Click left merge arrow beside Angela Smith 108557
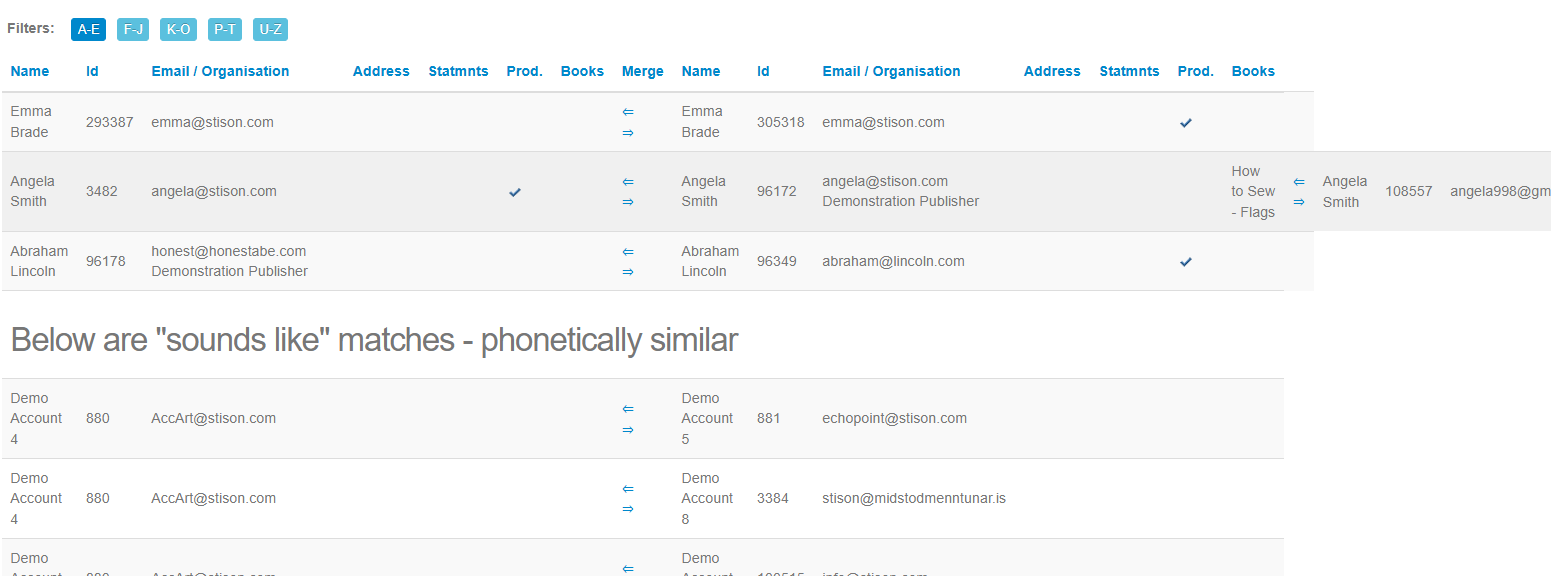The image size is (1551, 576). click(1298, 182)
